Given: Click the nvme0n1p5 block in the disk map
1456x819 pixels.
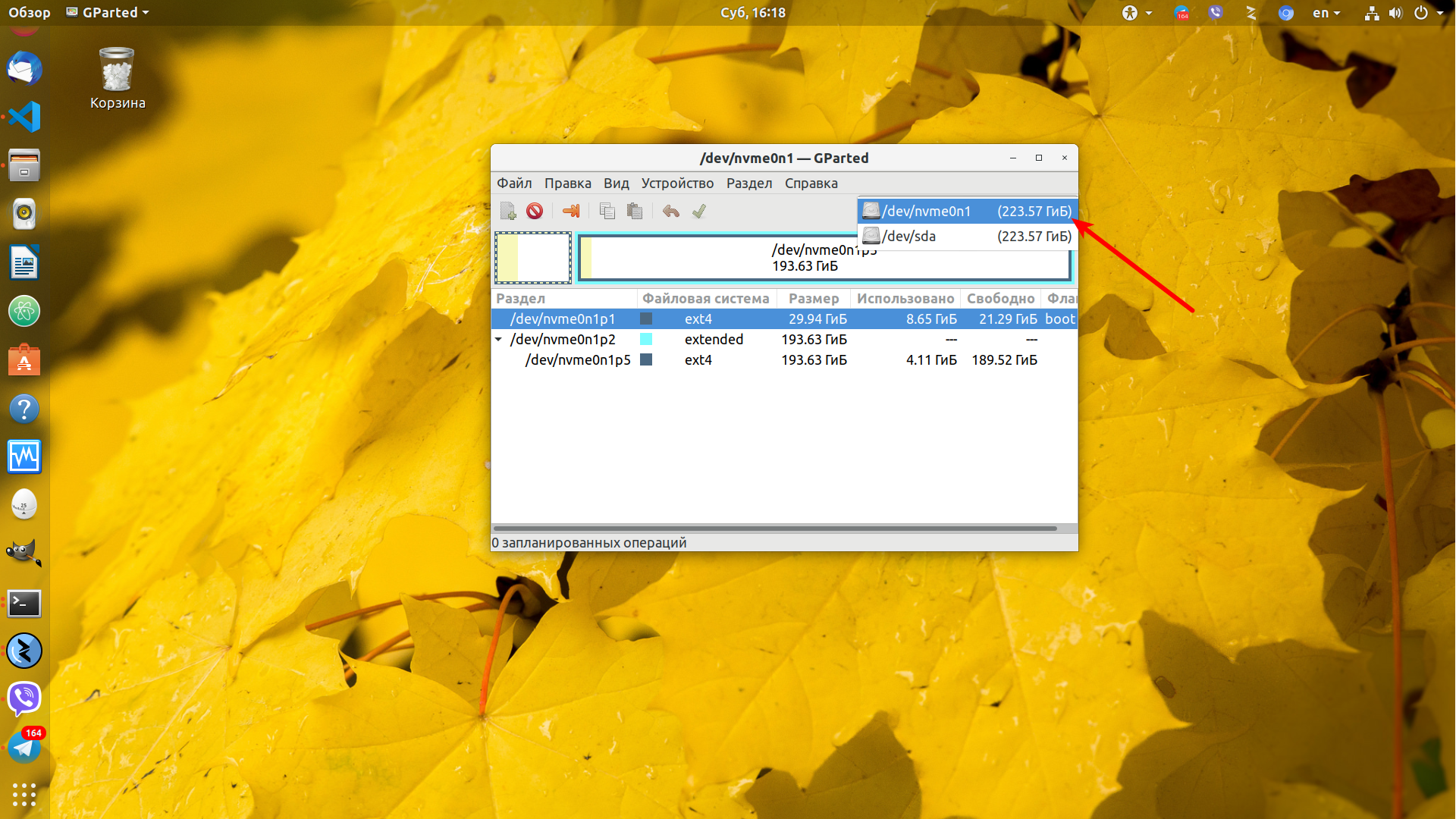Looking at the screenshot, I should click(824, 258).
